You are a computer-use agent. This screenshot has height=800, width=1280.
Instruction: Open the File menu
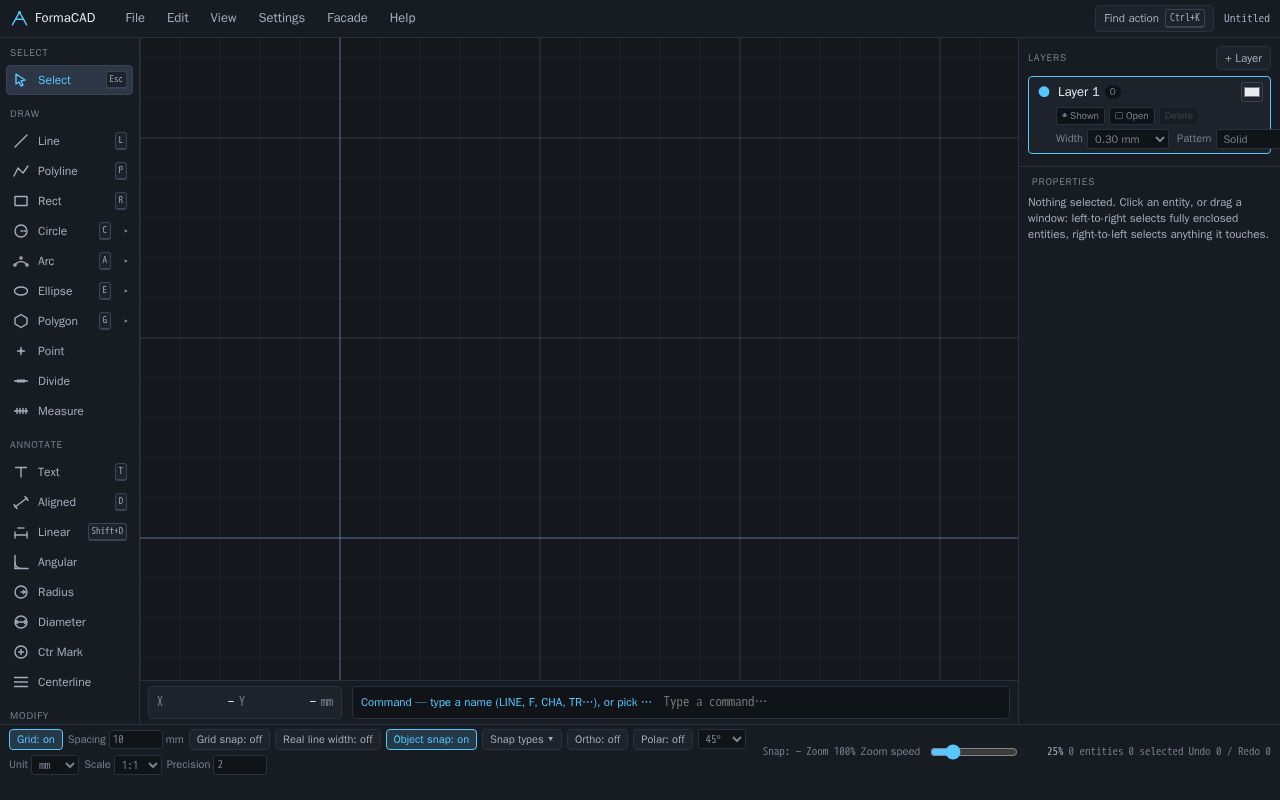135,18
